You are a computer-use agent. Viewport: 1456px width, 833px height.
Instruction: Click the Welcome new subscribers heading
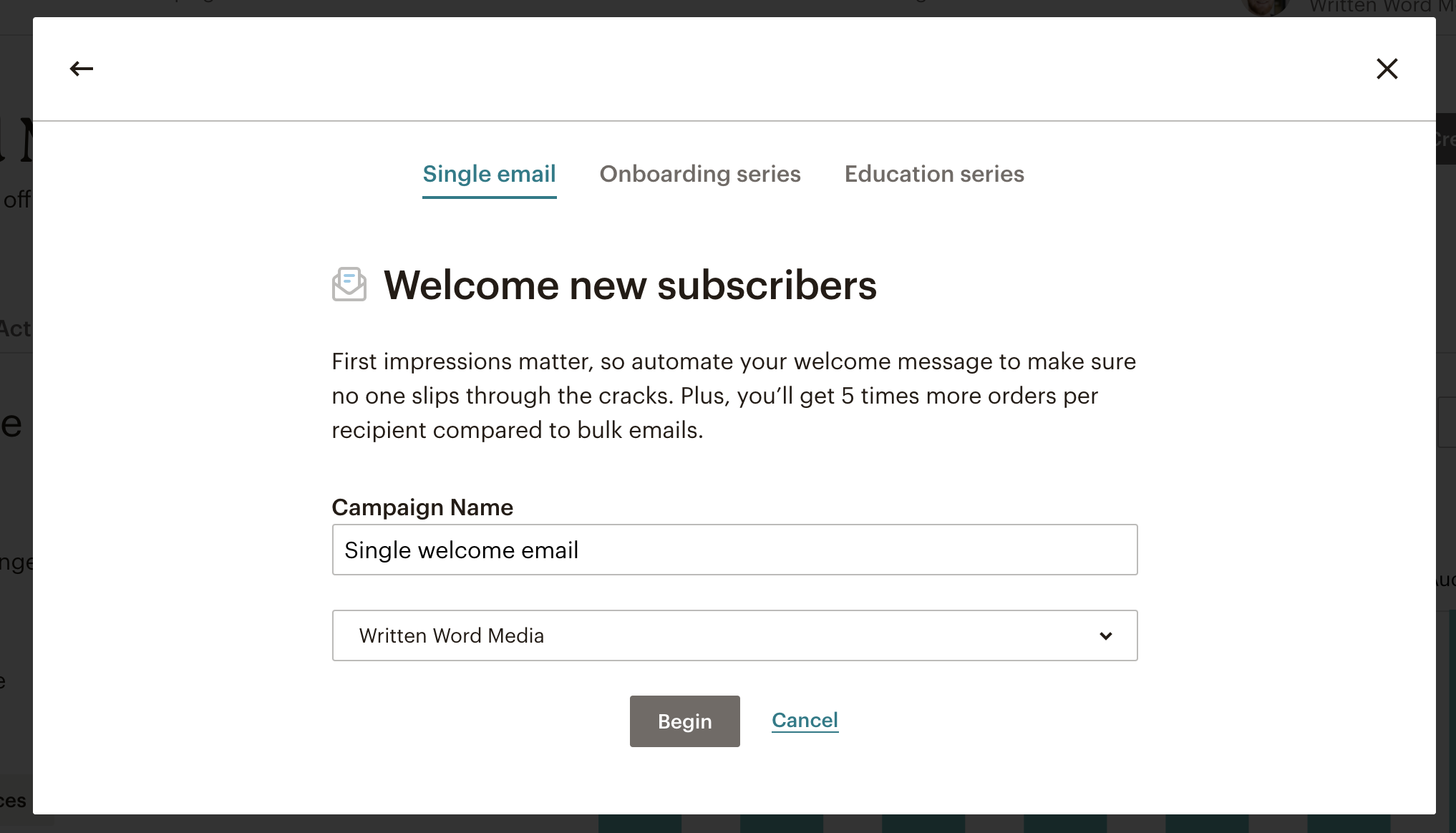tap(630, 285)
